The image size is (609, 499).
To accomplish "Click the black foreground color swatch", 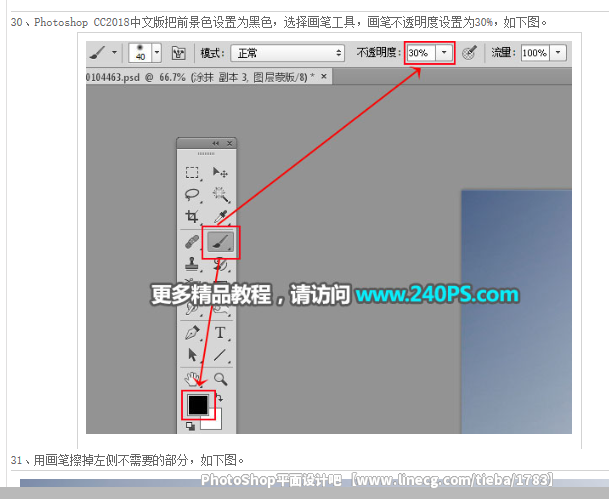I will click(x=198, y=405).
